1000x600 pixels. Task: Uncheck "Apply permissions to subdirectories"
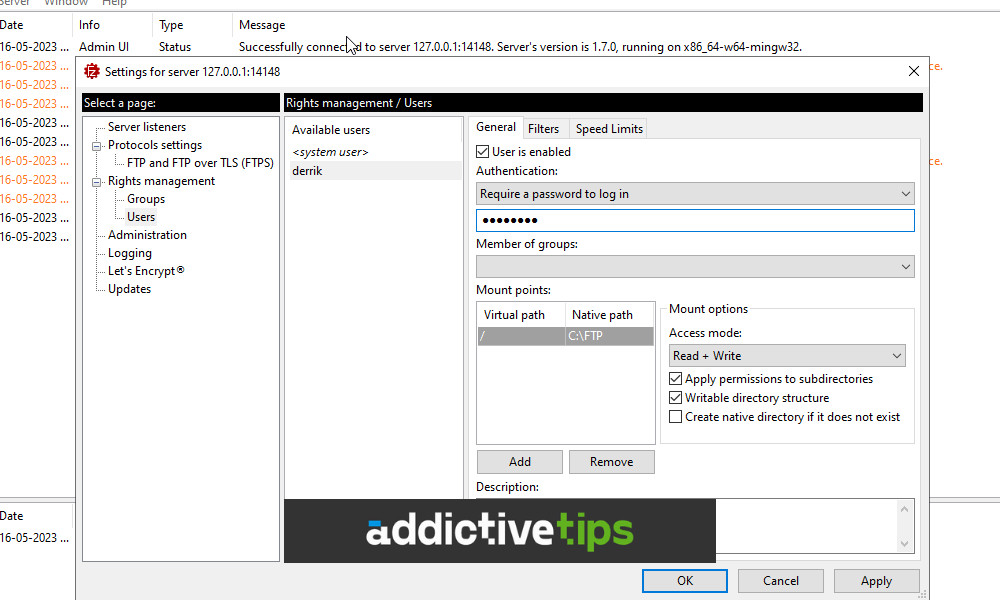677,379
